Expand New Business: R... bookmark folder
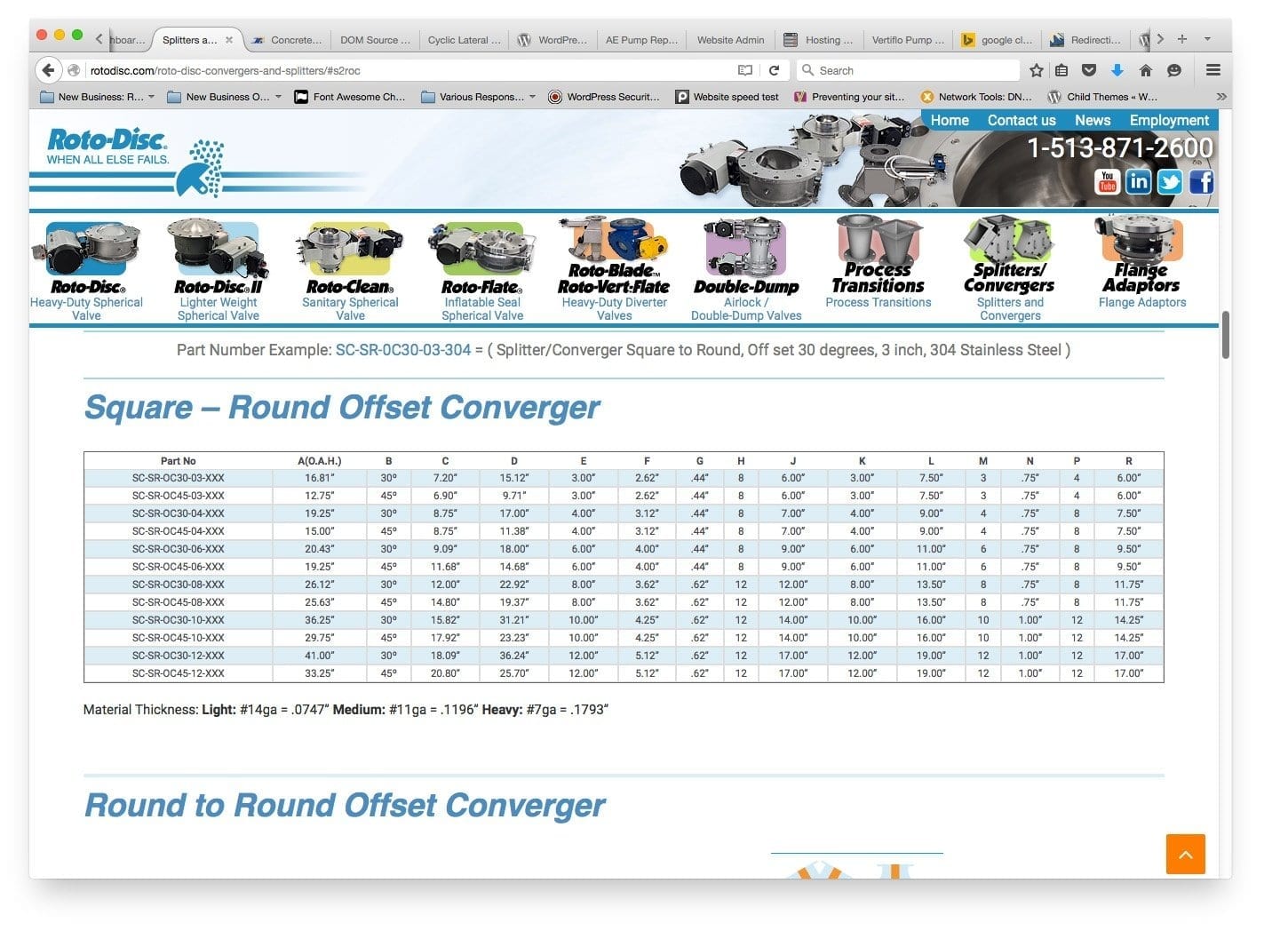1288x939 pixels. [x=99, y=97]
